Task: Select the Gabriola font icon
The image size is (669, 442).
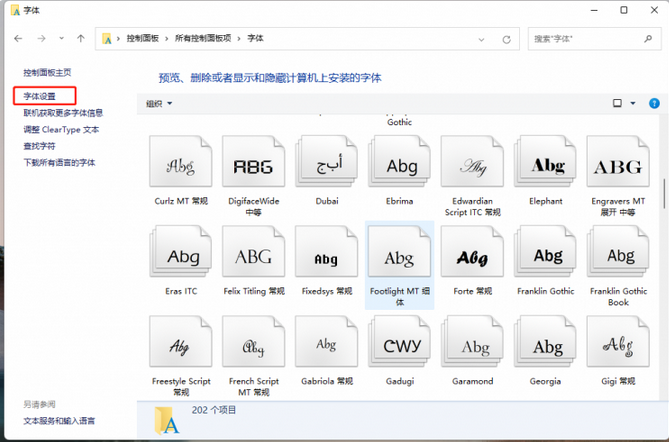Action: [x=327, y=341]
